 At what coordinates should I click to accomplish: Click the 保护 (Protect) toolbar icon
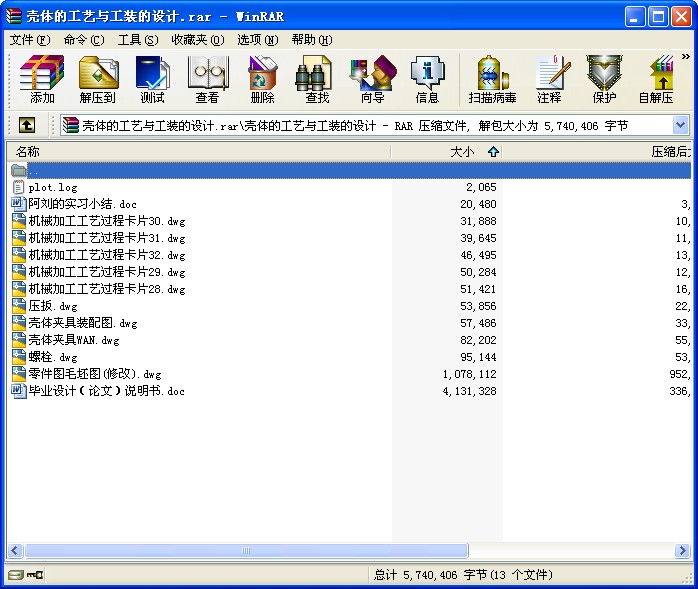(x=604, y=80)
